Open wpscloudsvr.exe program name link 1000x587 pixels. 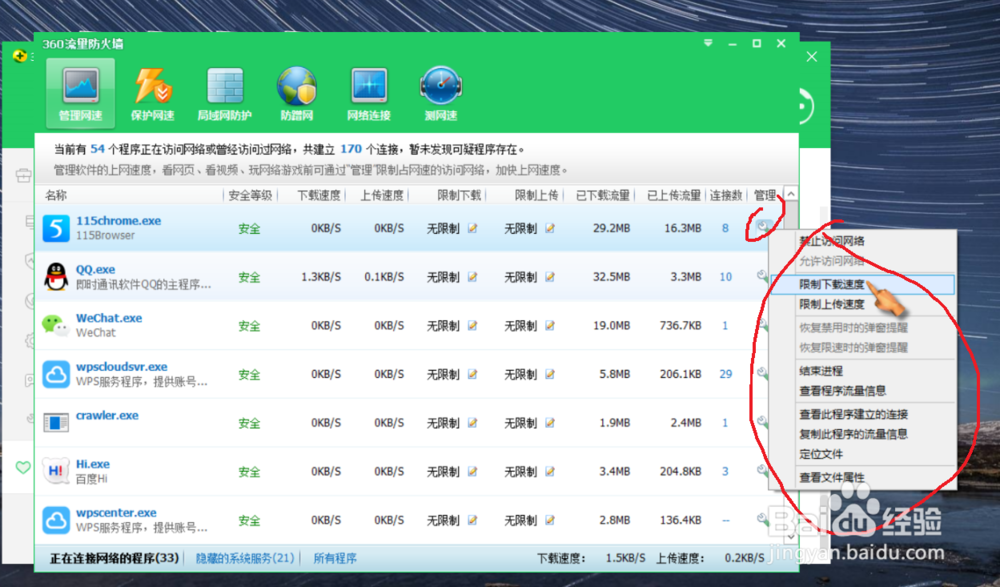121,366
